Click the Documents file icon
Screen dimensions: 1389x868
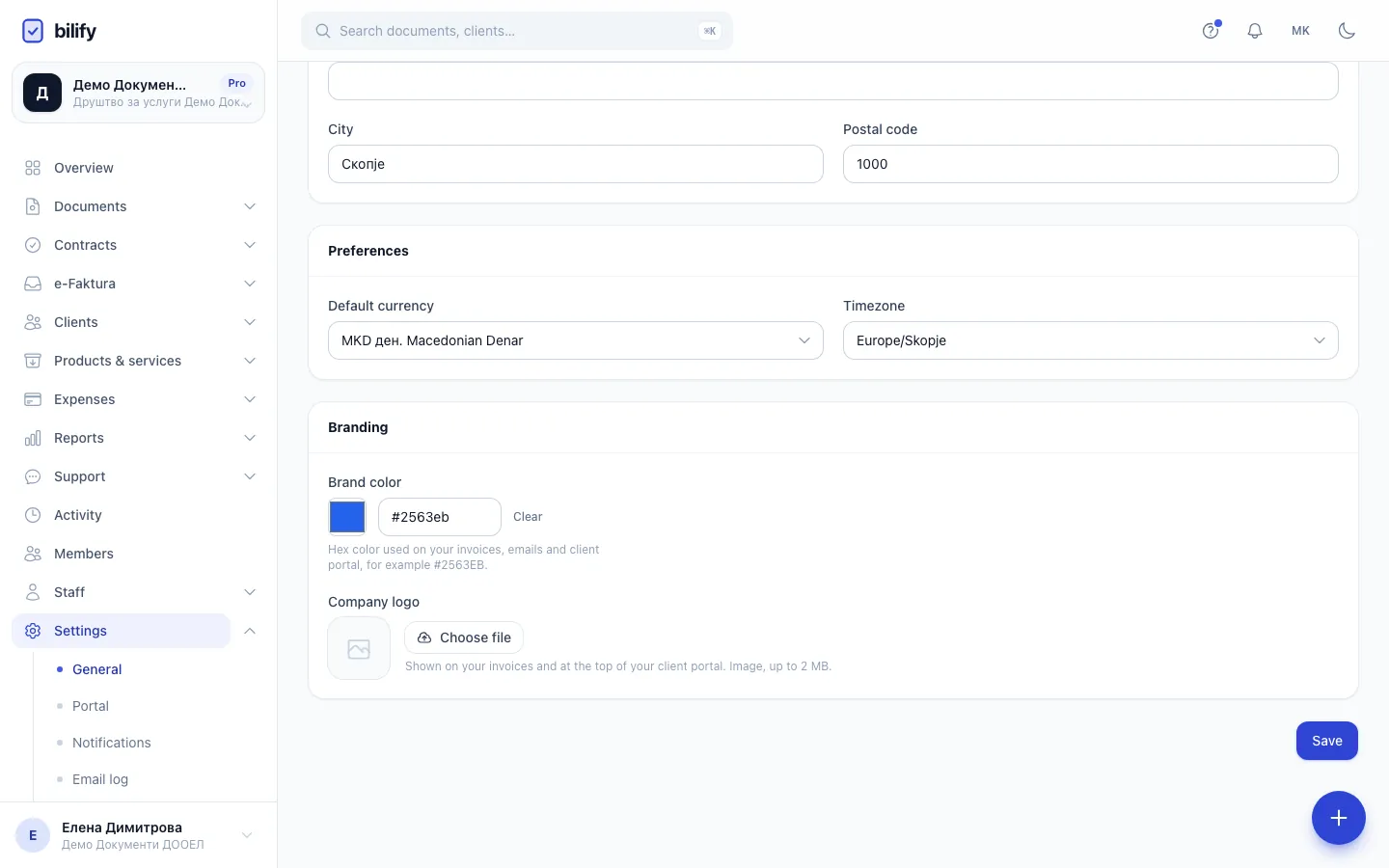pyautogui.click(x=33, y=206)
